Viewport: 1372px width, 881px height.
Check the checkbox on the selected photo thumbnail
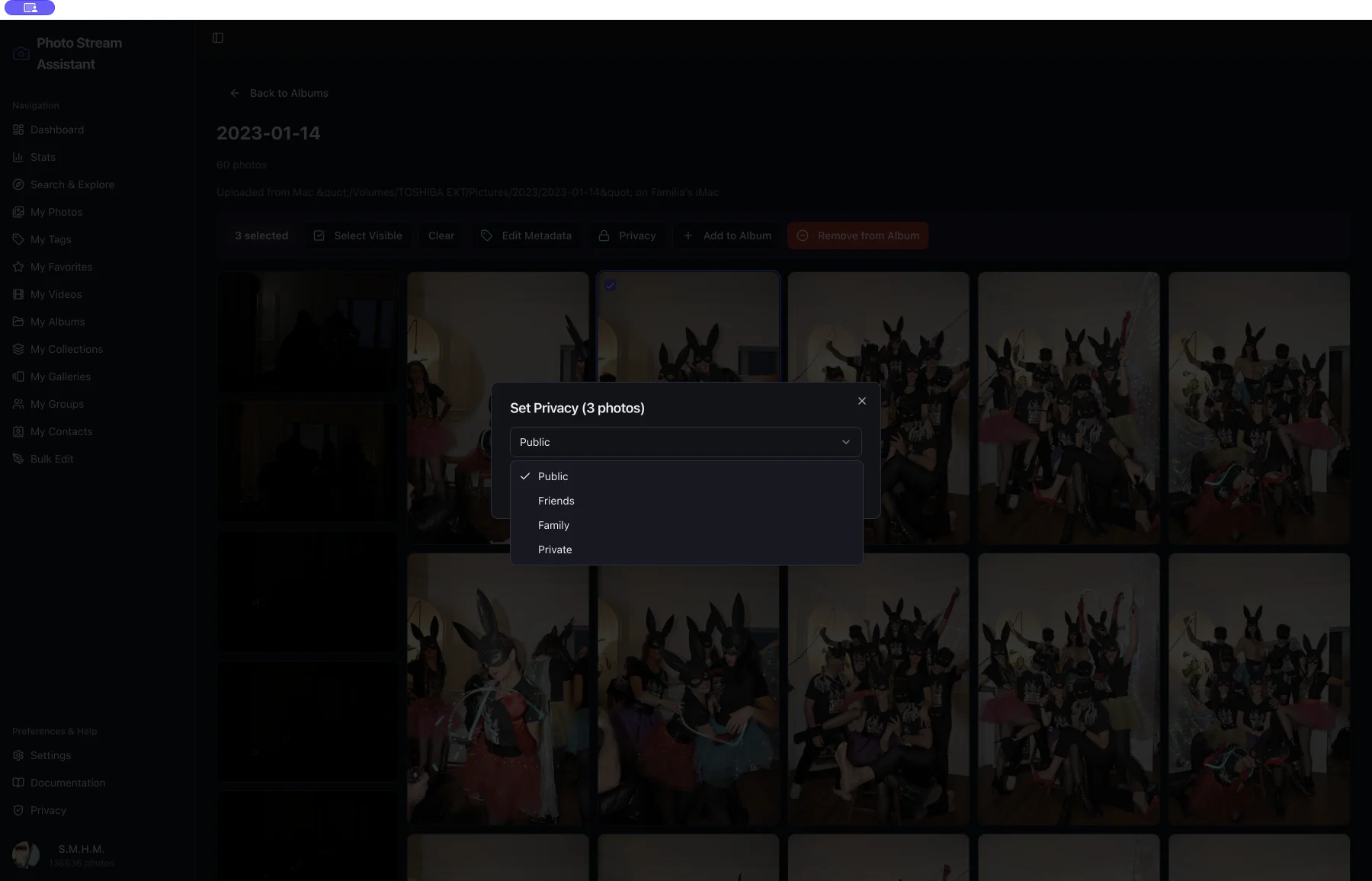pyautogui.click(x=610, y=285)
